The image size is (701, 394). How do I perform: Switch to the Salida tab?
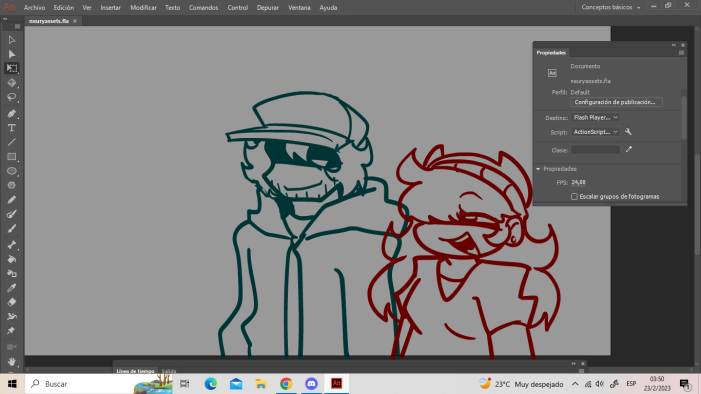(169, 371)
